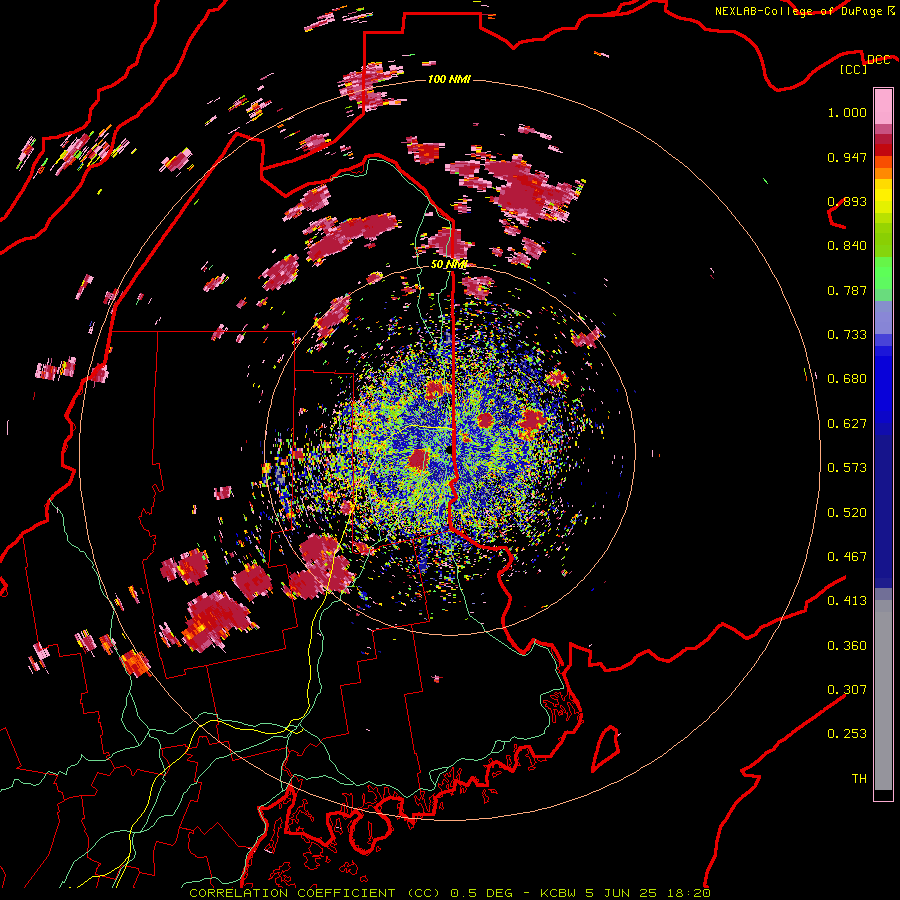Select the 0.840 scale value

click(847, 246)
